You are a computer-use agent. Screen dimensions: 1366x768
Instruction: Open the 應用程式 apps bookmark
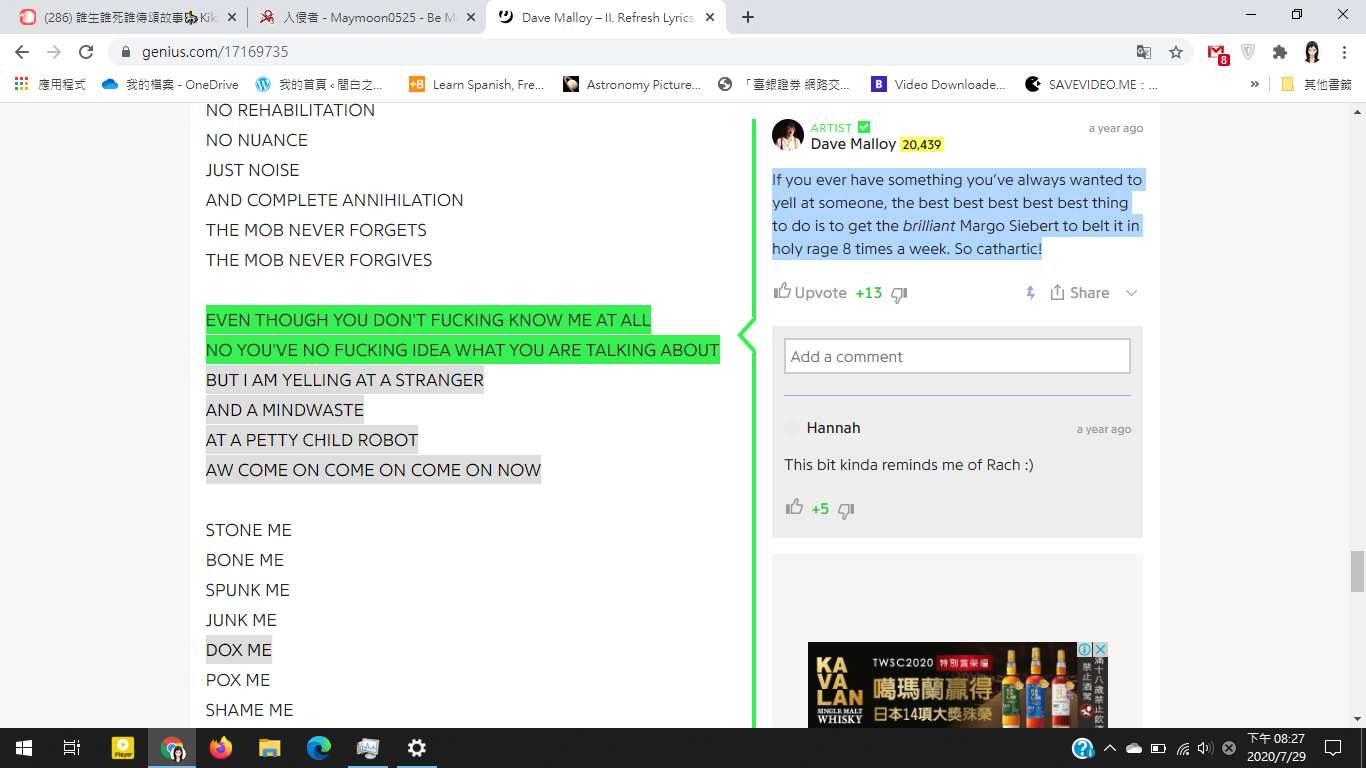pyautogui.click(x=50, y=85)
